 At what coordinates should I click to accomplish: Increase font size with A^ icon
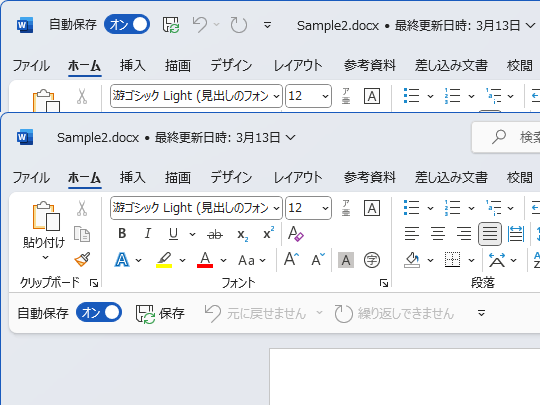click(x=291, y=259)
